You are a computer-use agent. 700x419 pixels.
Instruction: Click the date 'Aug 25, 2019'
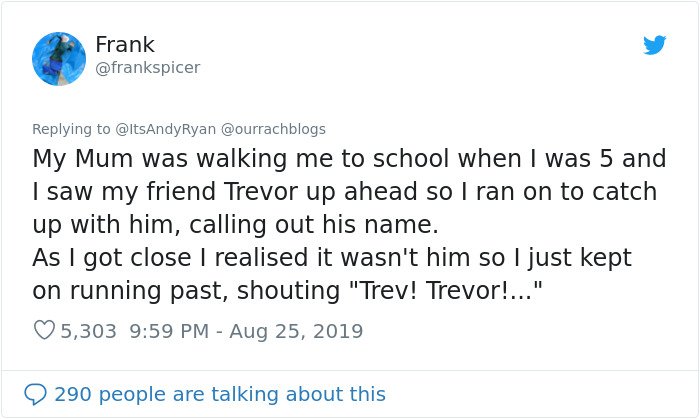coord(296,332)
